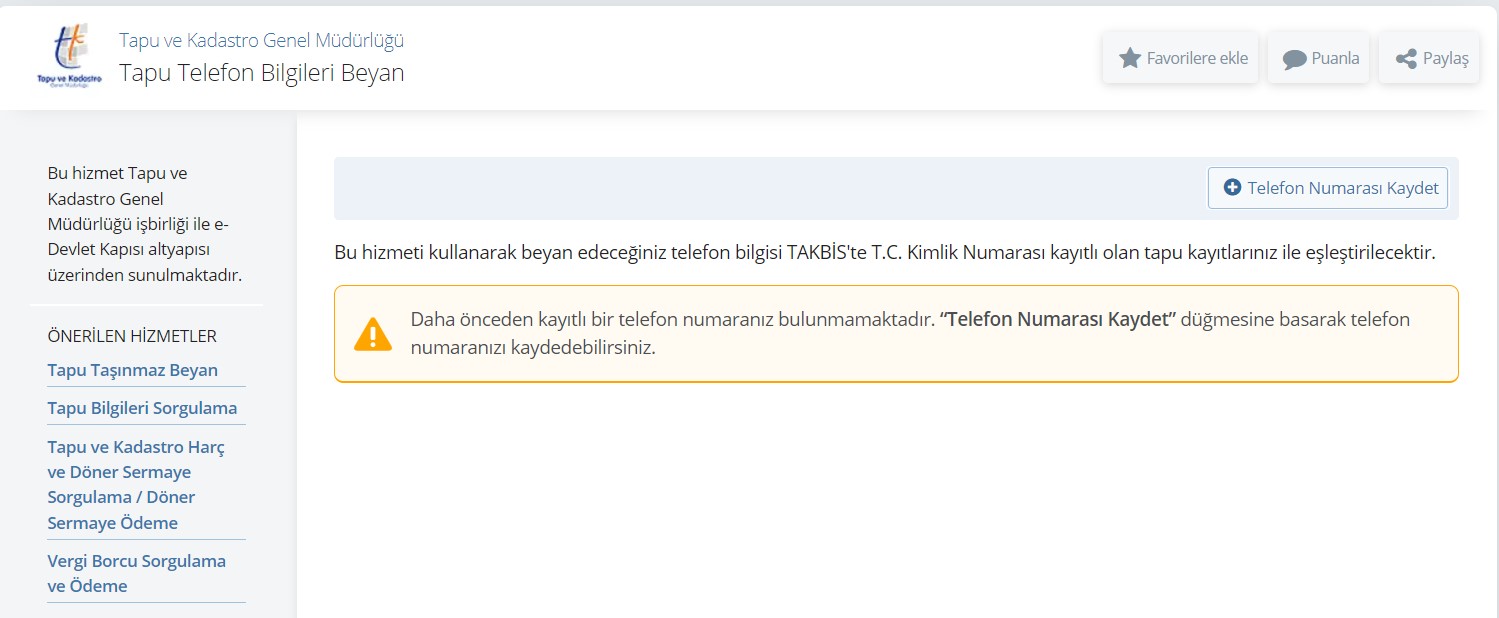This screenshot has width=1499, height=618.
Task: Open Vergi Borcu Sorgulama ve Ödeme service
Action: (x=136, y=573)
